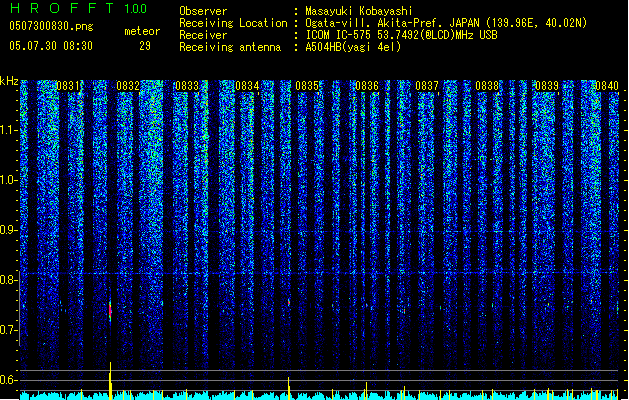The height and width of the screenshot is (400, 629).
Task: Click the 0840 time marker
Action: click(x=607, y=86)
